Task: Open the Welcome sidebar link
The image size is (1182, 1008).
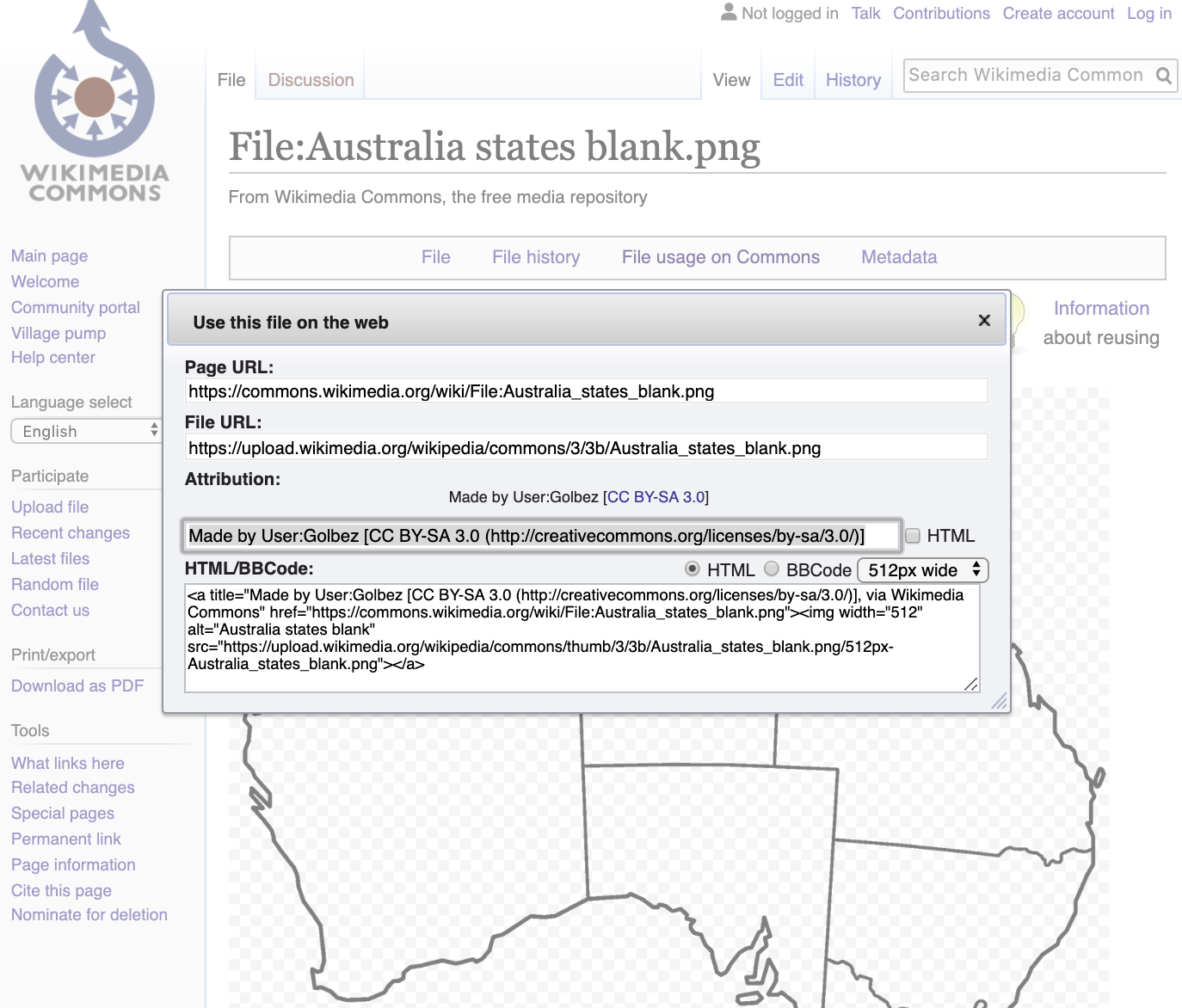Action: coord(45,281)
